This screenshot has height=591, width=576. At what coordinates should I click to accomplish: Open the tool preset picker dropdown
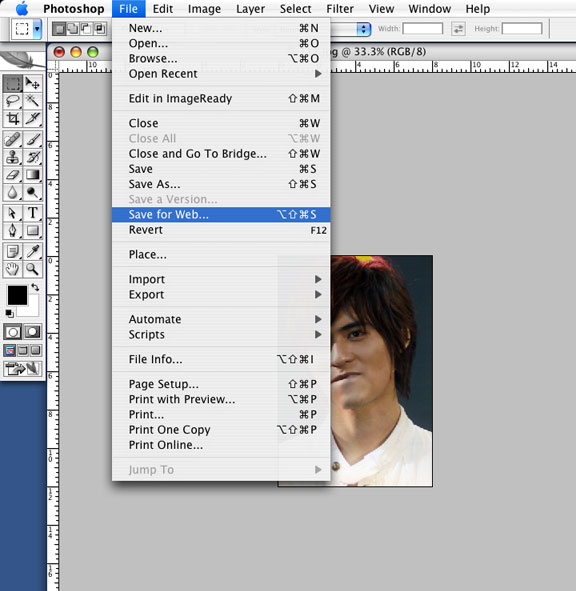click(x=37, y=29)
